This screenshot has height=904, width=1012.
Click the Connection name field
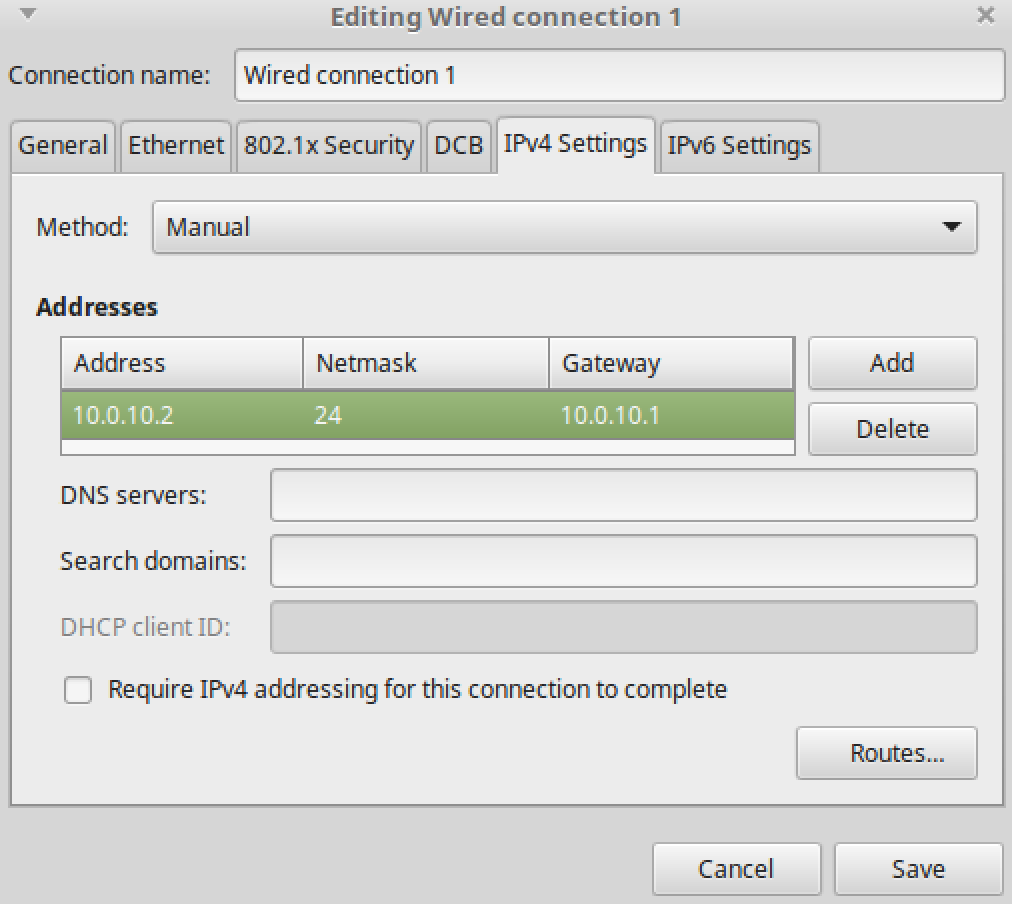click(x=619, y=76)
